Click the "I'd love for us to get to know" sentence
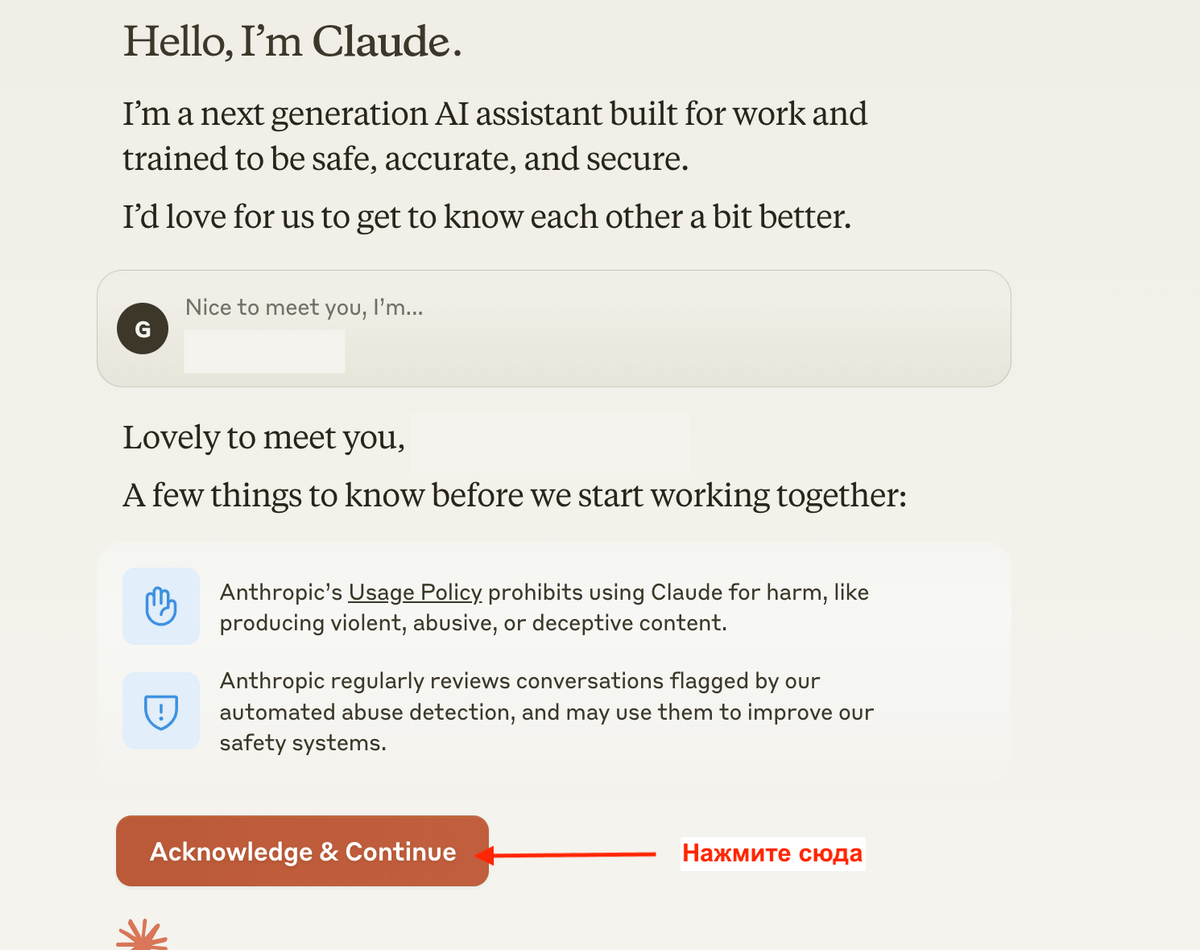The height and width of the screenshot is (950, 1200). coord(487,217)
